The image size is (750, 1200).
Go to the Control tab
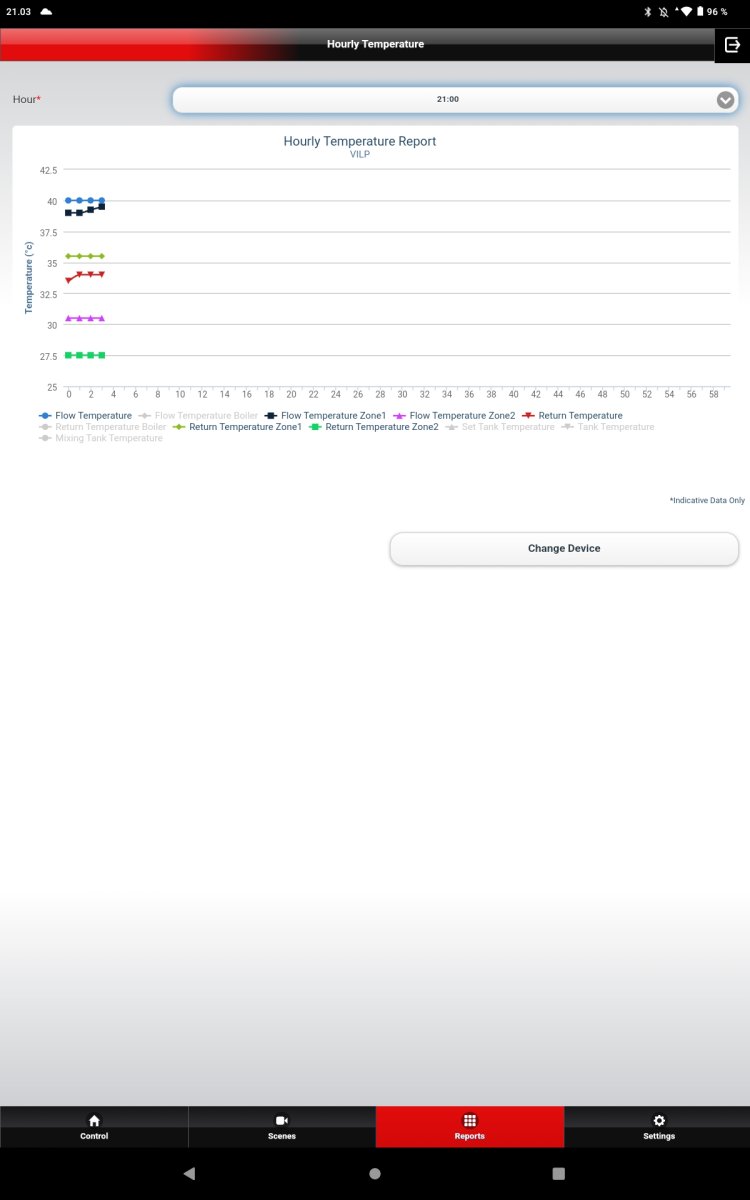click(94, 1127)
